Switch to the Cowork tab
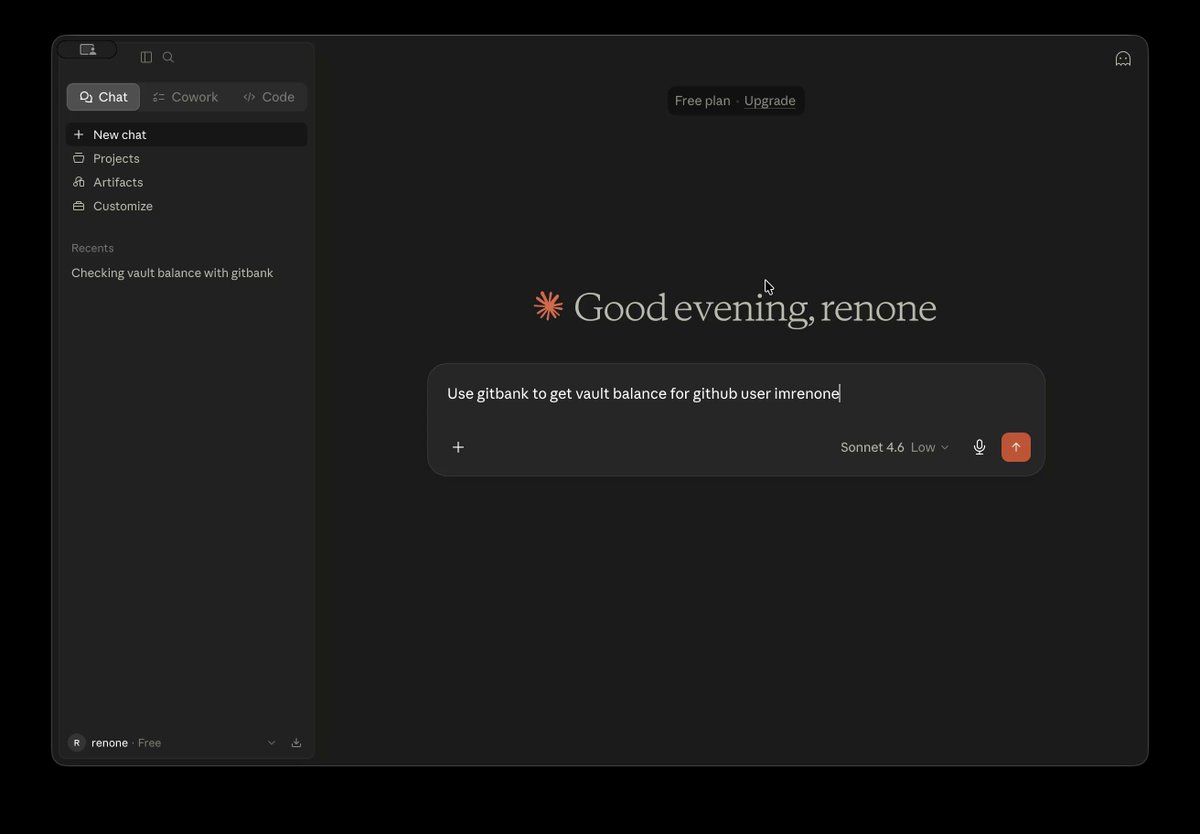This screenshot has height=834, width=1200. click(185, 97)
